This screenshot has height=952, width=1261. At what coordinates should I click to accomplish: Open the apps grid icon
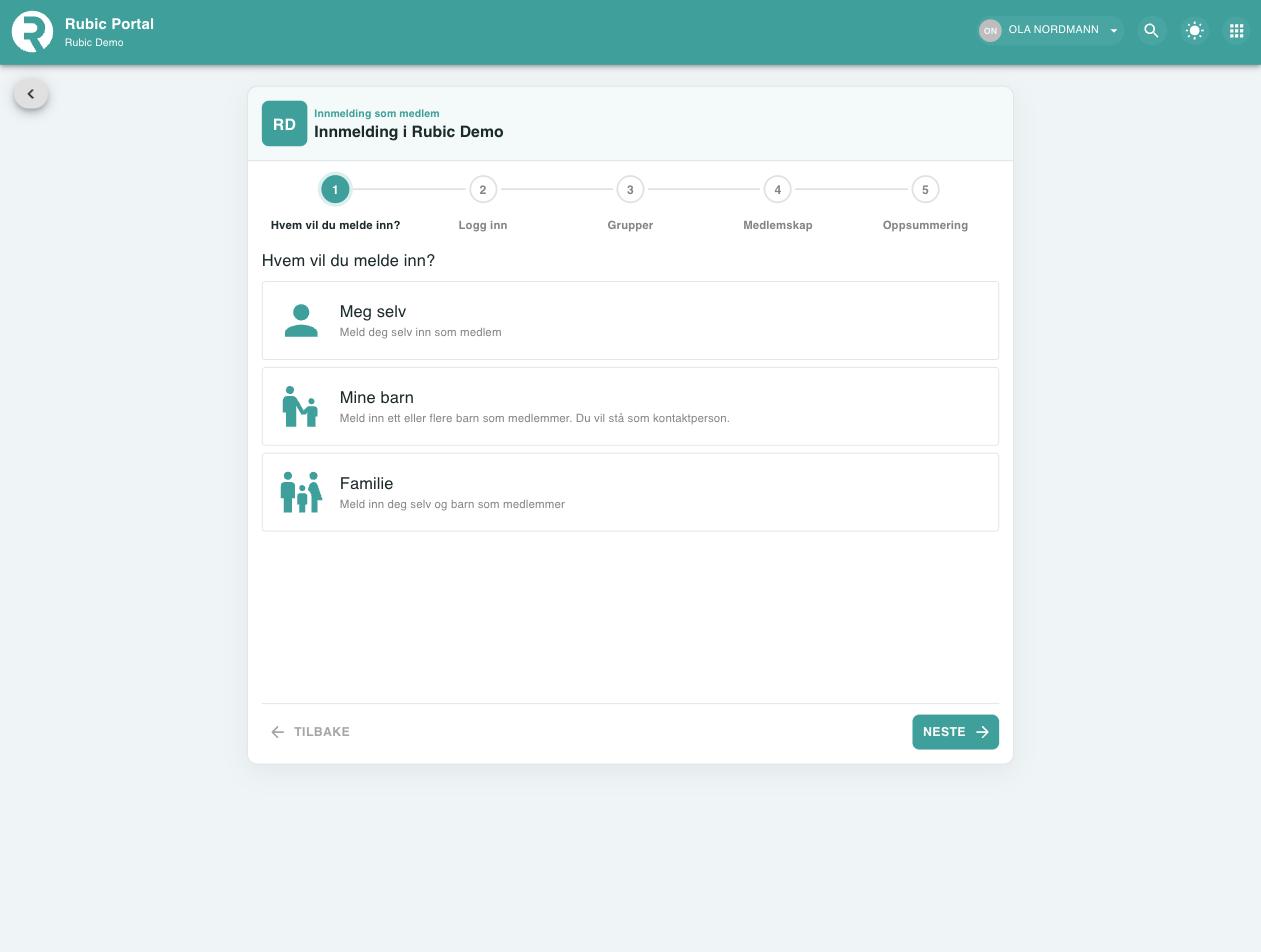1236,31
